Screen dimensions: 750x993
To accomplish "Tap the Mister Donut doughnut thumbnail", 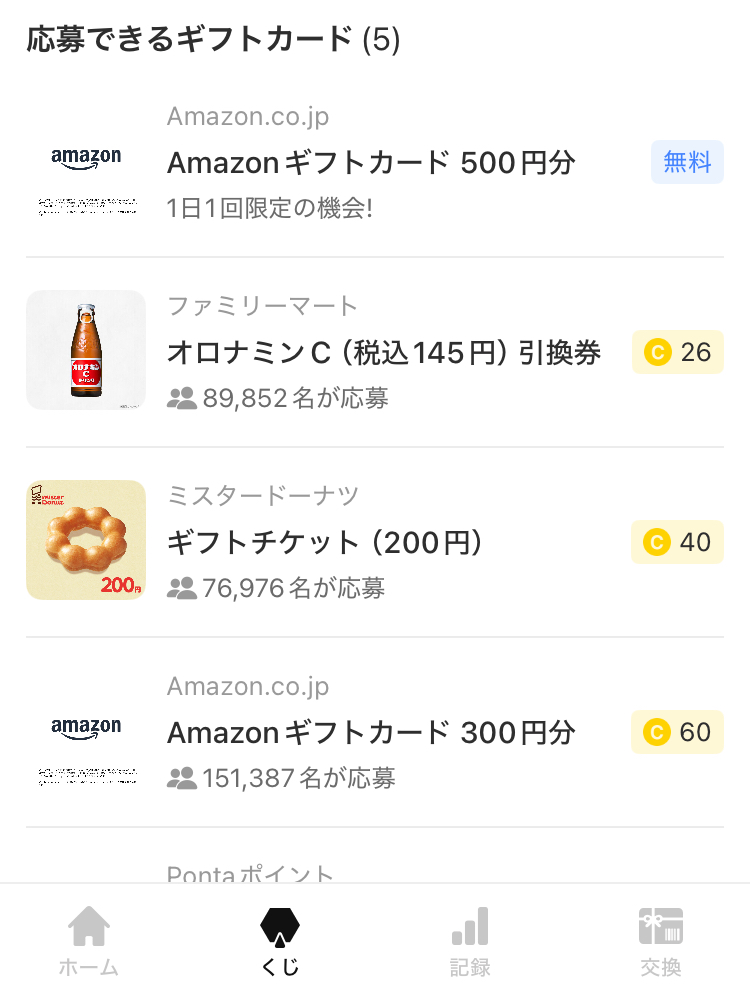I will 86,540.
